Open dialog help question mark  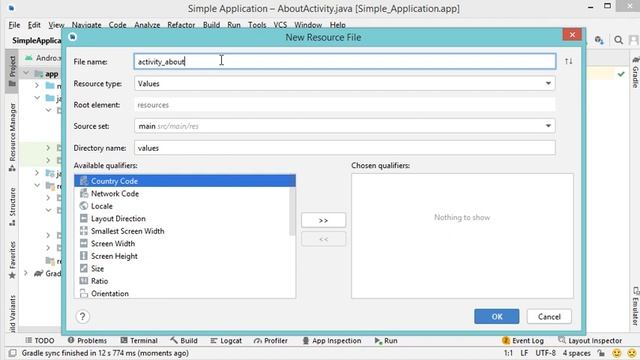tap(82, 317)
